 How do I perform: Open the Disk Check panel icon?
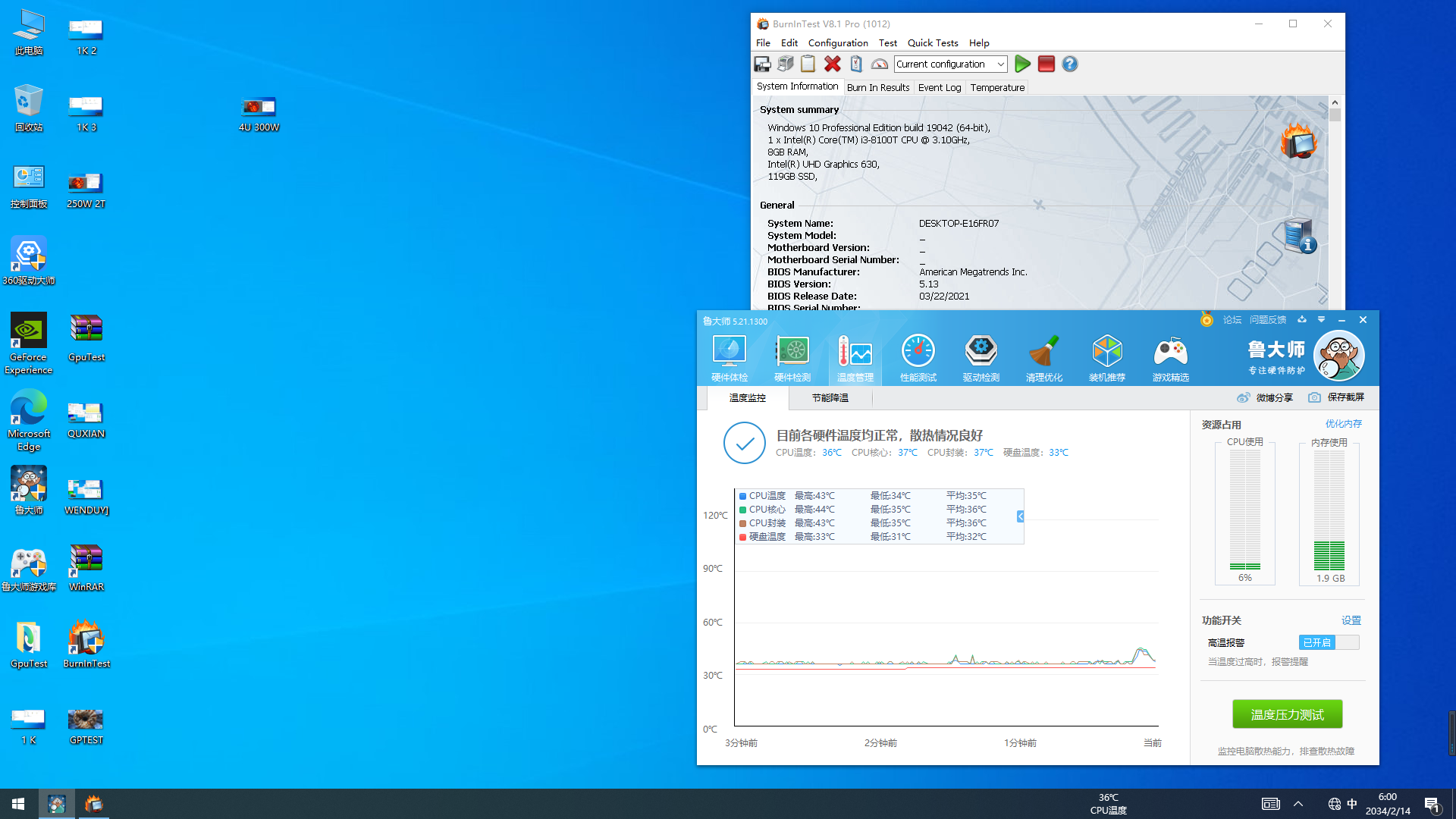(792, 357)
